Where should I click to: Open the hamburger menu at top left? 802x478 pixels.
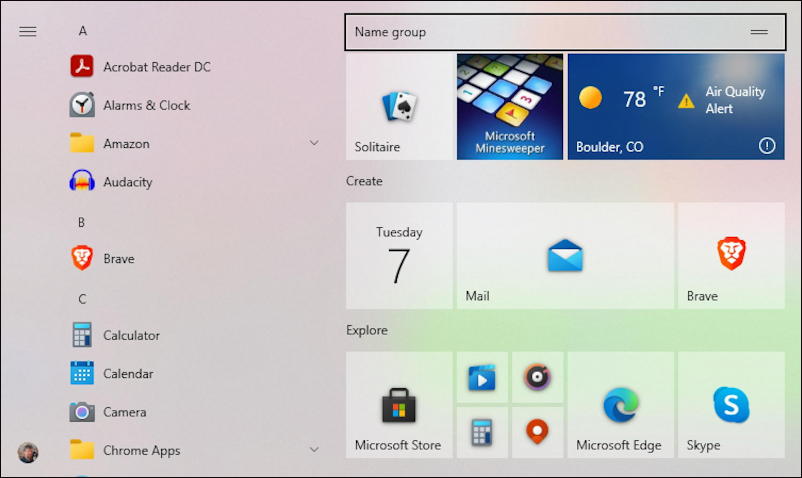(x=28, y=32)
